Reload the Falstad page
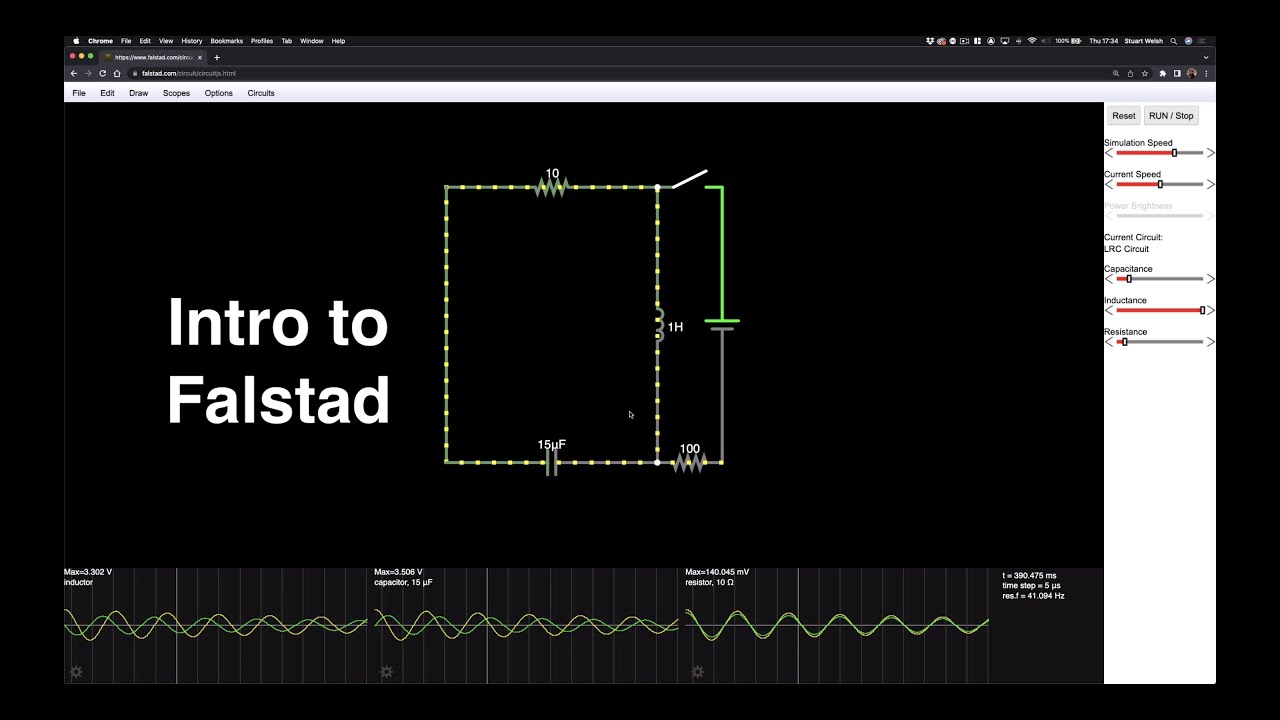The image size is (1280, 720). (102, 73)
